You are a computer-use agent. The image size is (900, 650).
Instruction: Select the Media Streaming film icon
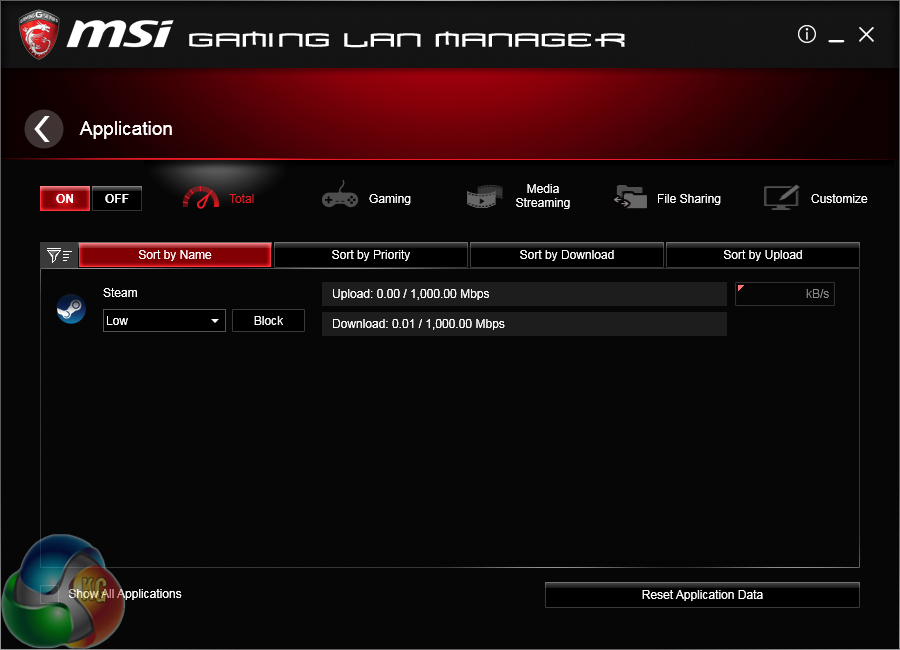click(x=484, y=197)
